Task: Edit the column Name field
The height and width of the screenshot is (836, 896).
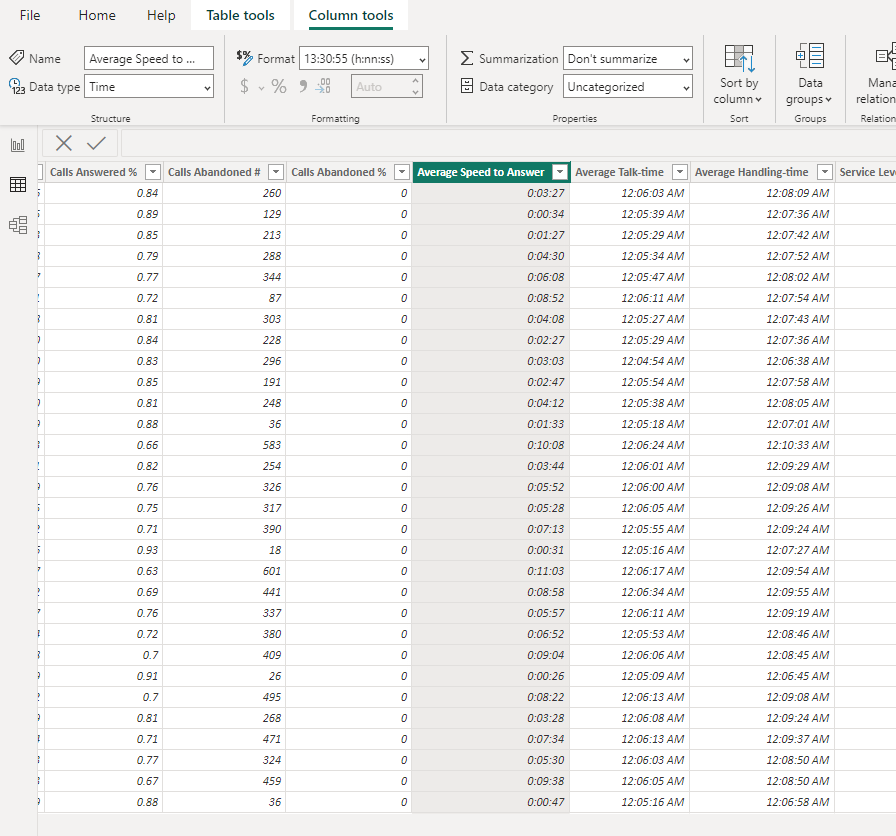Action: [149, 58]
